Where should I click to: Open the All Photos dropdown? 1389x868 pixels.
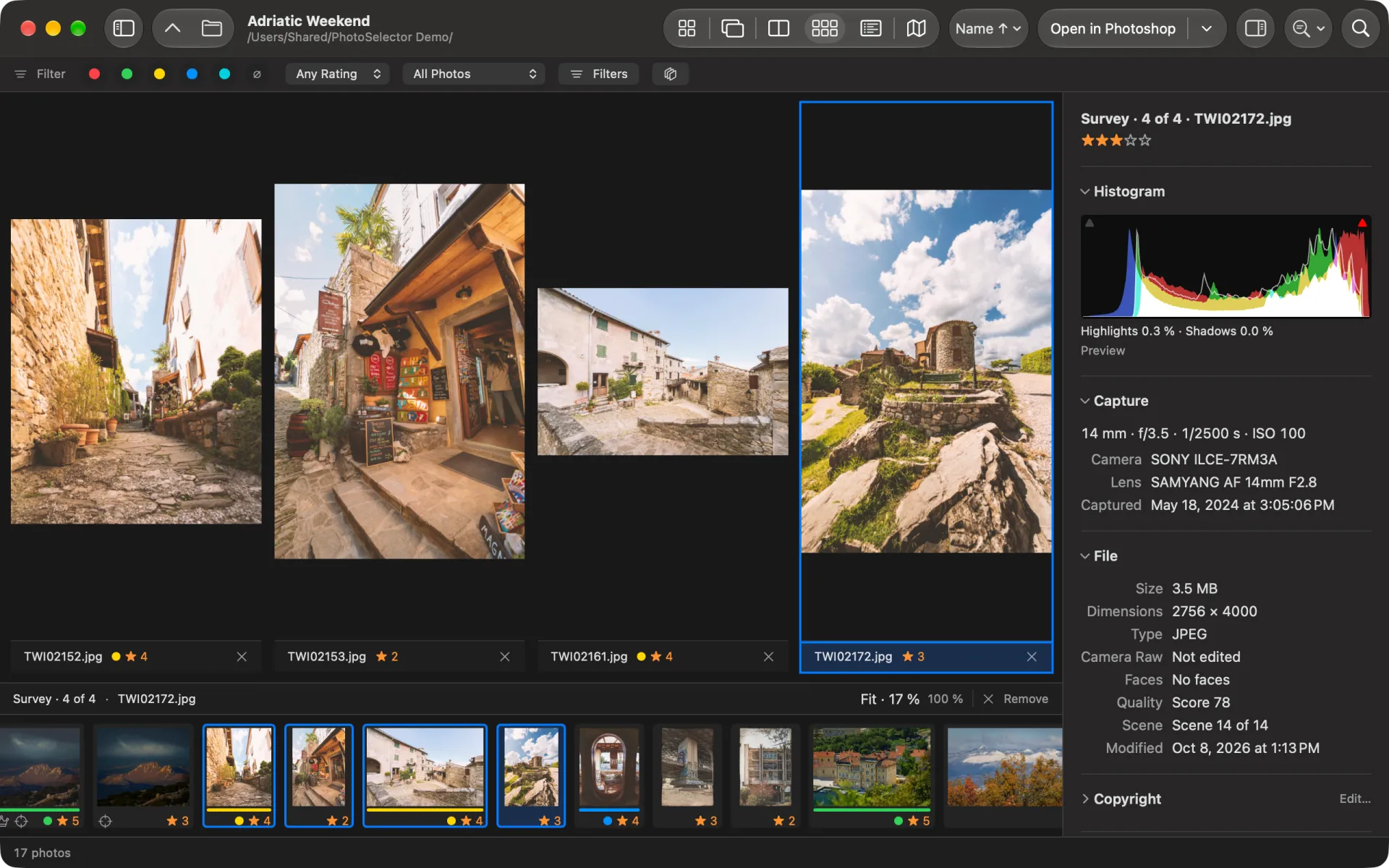tap(474, 74)
